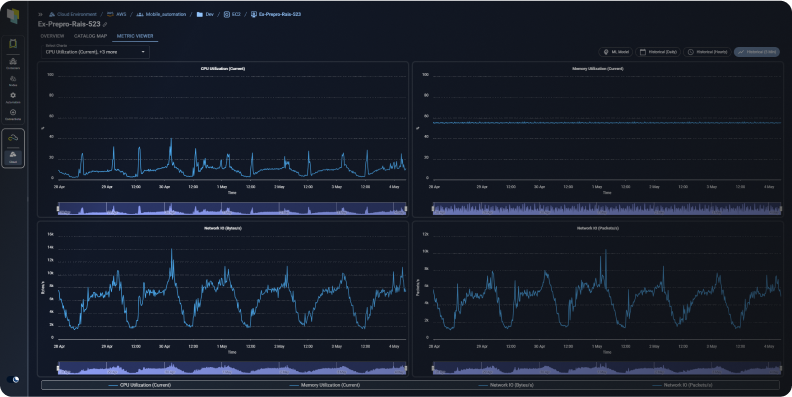
Task: Click tallest Network Bytes/s peak
Action: coord(172,250)
